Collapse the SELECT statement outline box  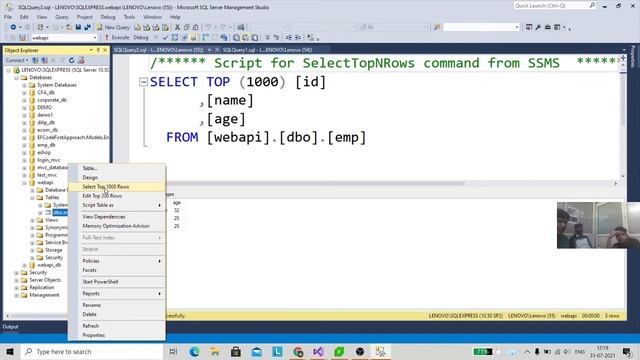tap(143, 82)
